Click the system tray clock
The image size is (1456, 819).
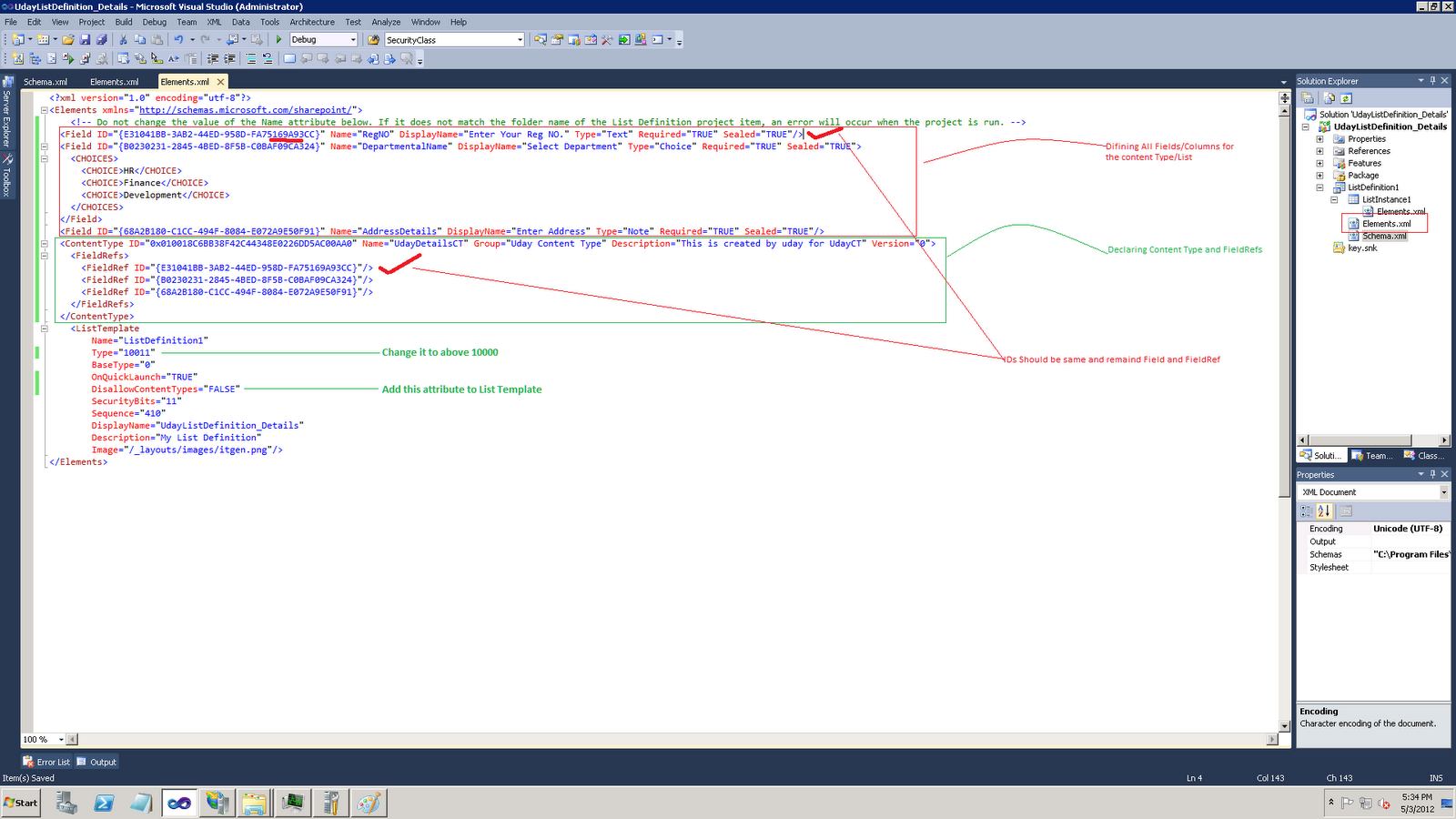coord(1417,803)
